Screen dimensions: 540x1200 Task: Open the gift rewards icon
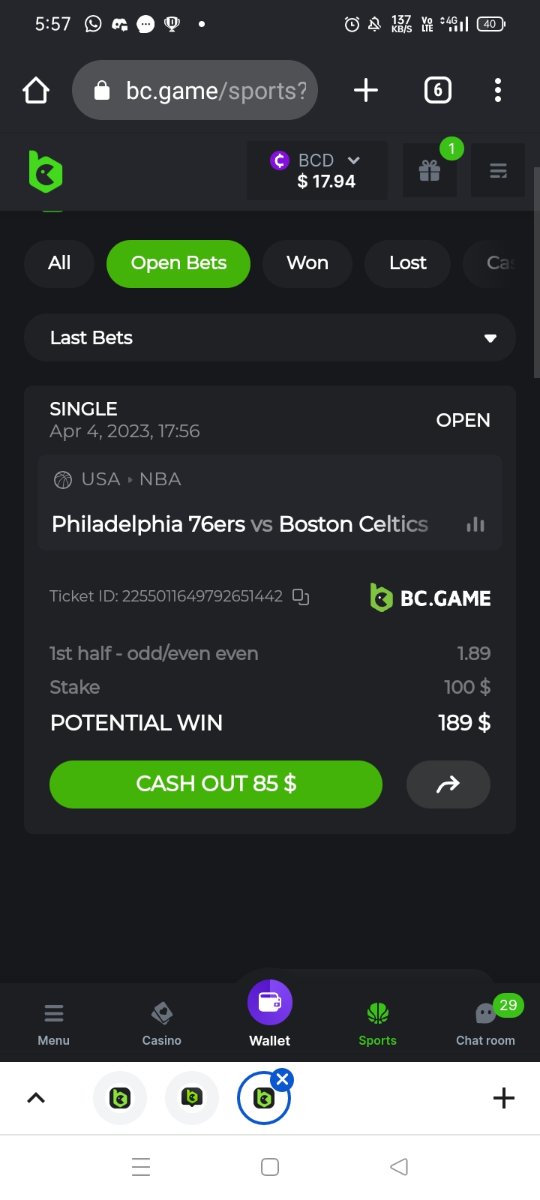pyautogui.click(x=430, y=171)
